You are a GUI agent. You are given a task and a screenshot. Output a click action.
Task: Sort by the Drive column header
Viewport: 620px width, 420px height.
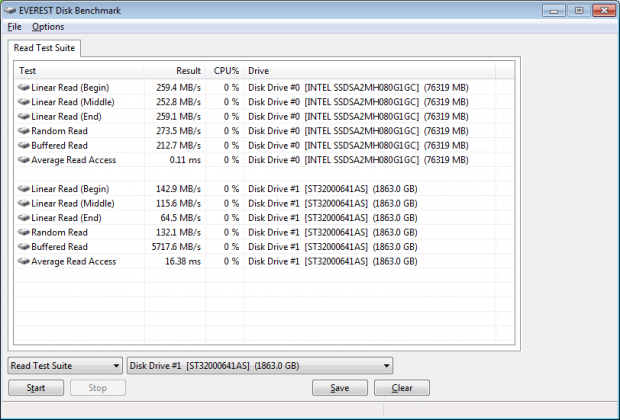(369, 71)
